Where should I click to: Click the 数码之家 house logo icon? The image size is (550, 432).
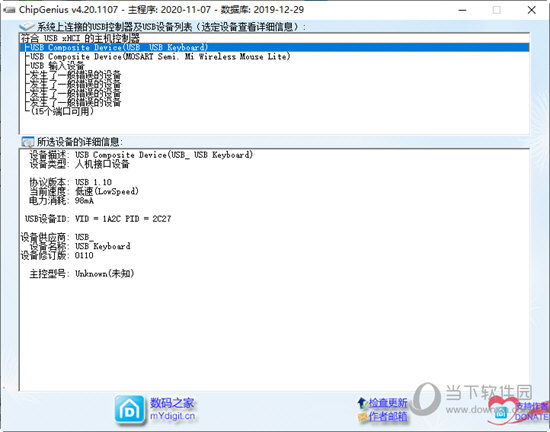coord(129,410)
